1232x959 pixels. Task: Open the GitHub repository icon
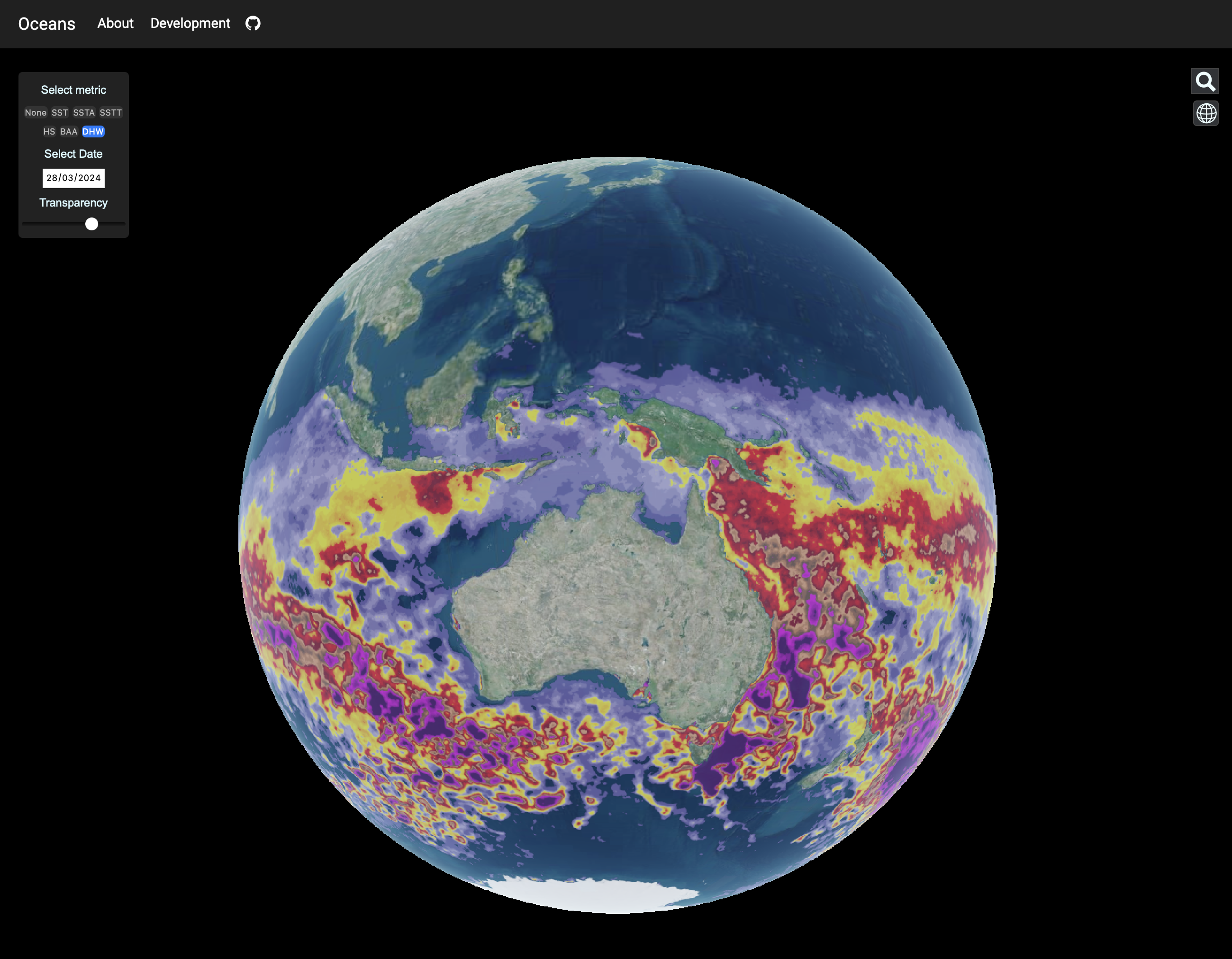click(x=253, y=23)
